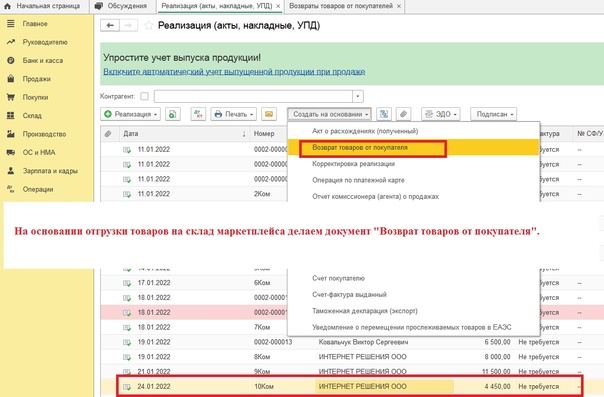Open Руководителю section in sidebar
Image resolution: width=604 pixels, height=397 pixels.
(45, 42)
